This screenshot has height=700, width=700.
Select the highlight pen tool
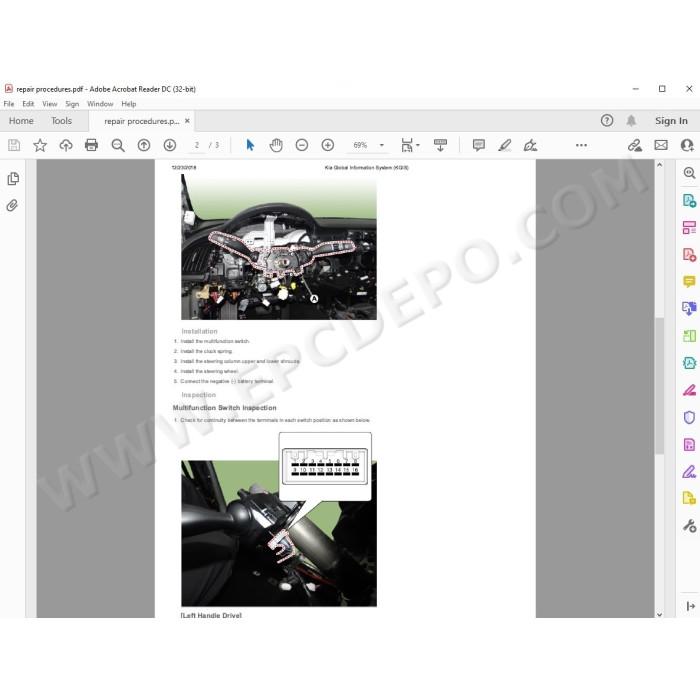[504, 145]
